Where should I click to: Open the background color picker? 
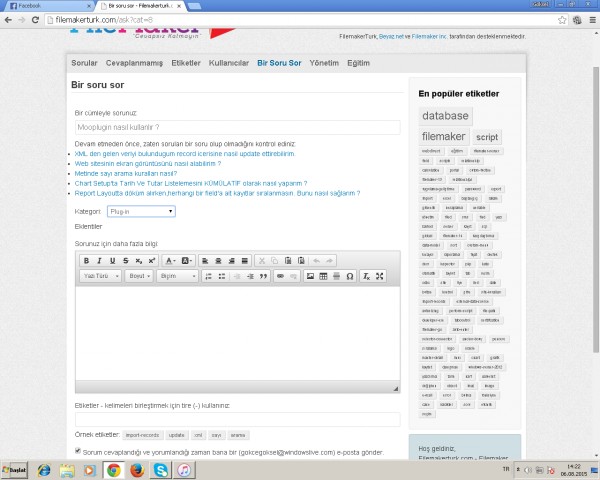187,261
